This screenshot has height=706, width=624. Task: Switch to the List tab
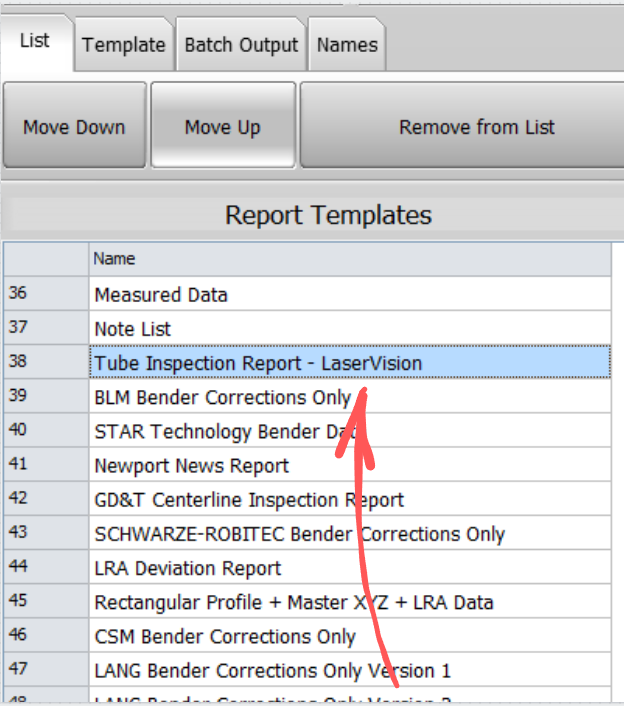(35, 42)
